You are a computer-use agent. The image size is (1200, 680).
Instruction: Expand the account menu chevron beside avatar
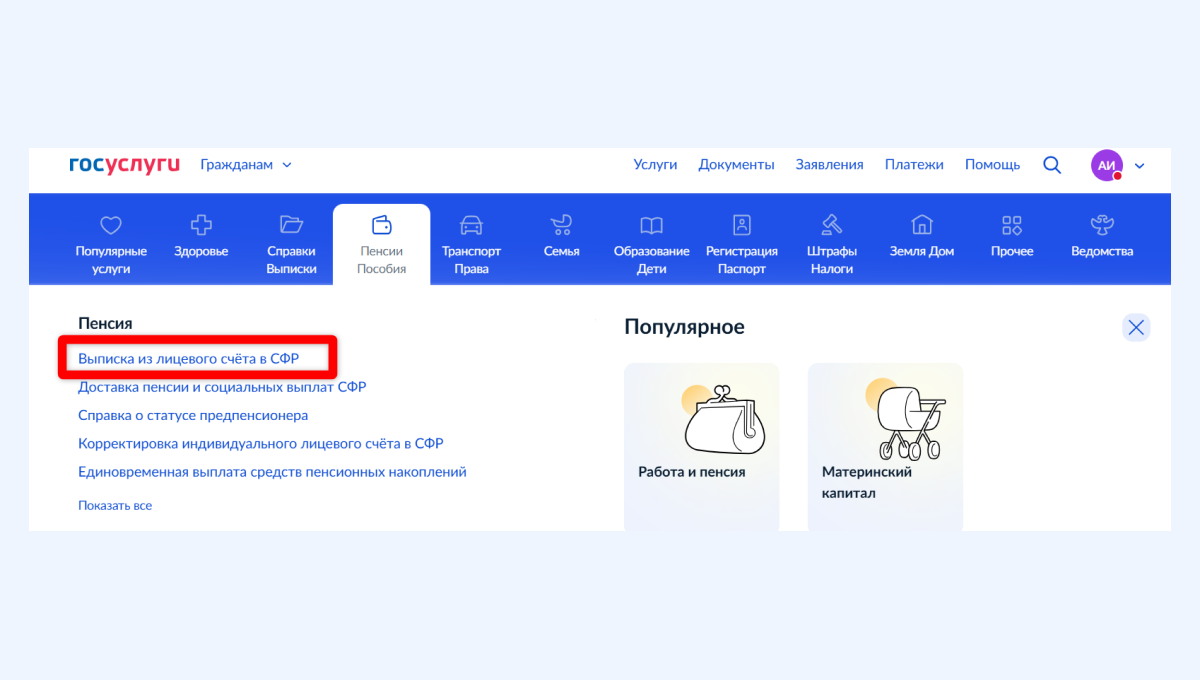[1139, 166]
